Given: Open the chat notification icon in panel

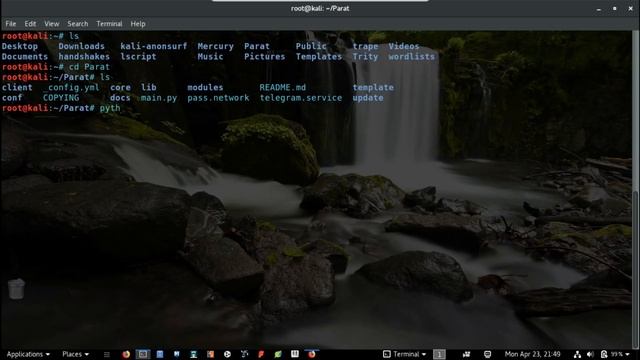Looking at the screenshot, I should [487, 354].
